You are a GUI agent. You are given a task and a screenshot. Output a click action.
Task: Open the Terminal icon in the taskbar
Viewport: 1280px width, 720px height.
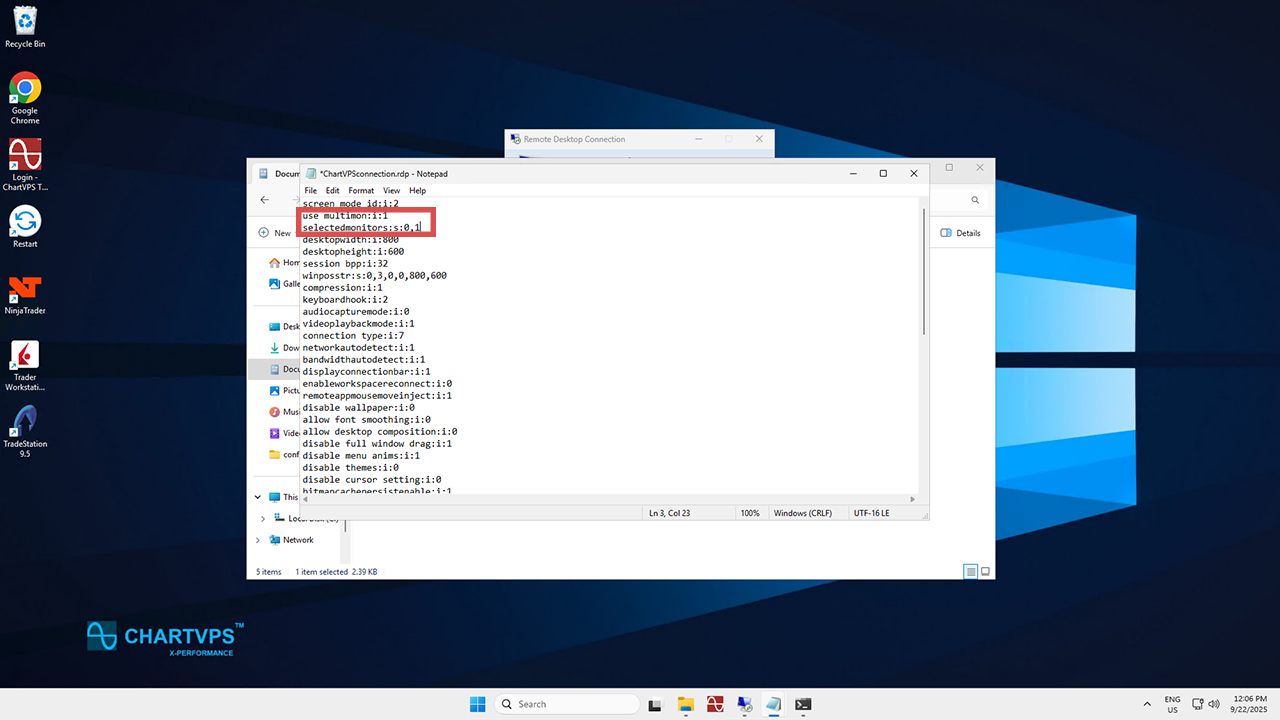click(803, 704)
